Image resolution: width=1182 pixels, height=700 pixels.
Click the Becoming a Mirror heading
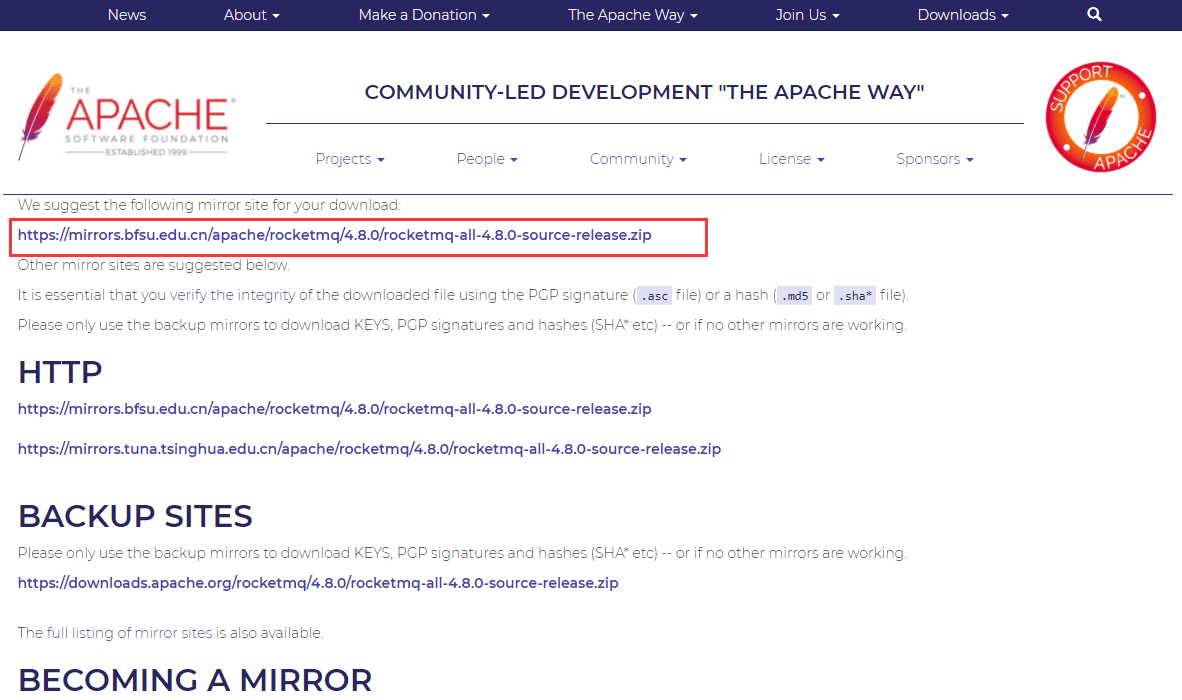195,680
